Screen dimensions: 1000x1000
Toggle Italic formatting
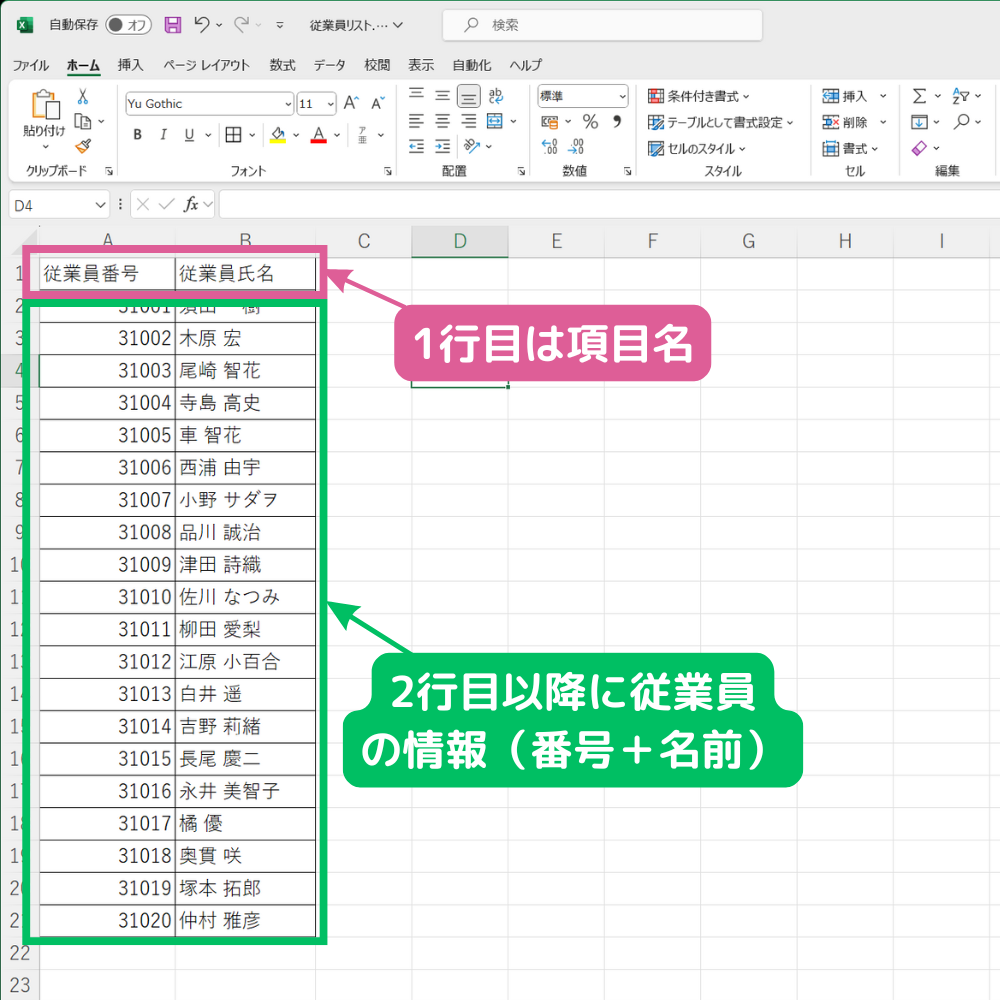tap(163, 135)
